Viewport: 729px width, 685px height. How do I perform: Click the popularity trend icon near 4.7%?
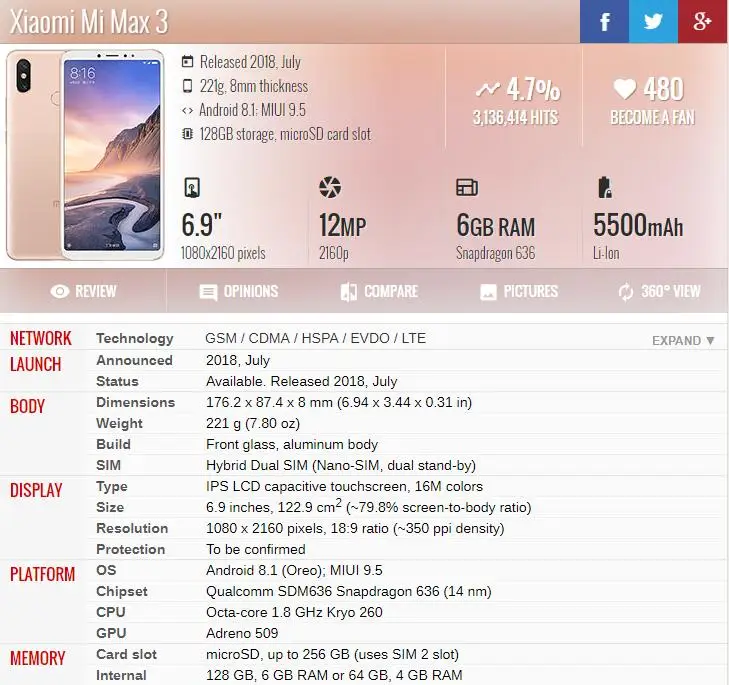point(488,89)
